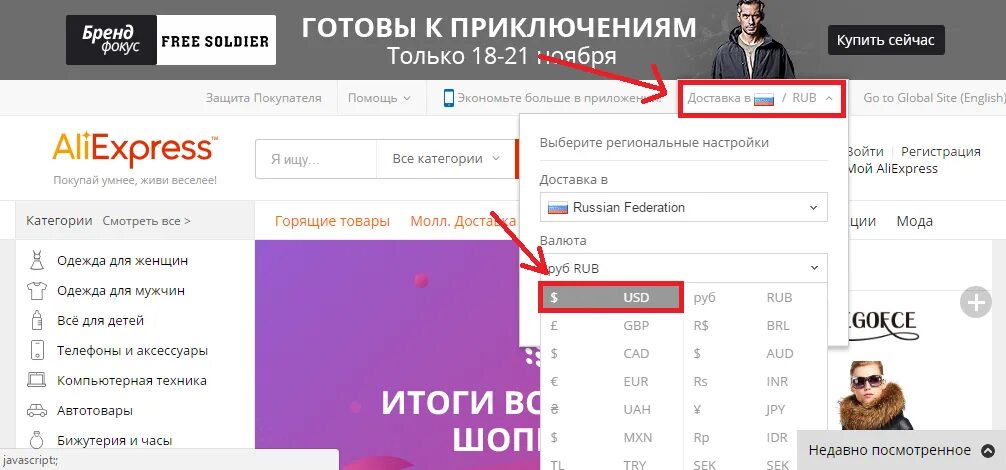Click Купить сейчас button in banner
This screenshot has height=470, width=1006.
coord(885,40)
